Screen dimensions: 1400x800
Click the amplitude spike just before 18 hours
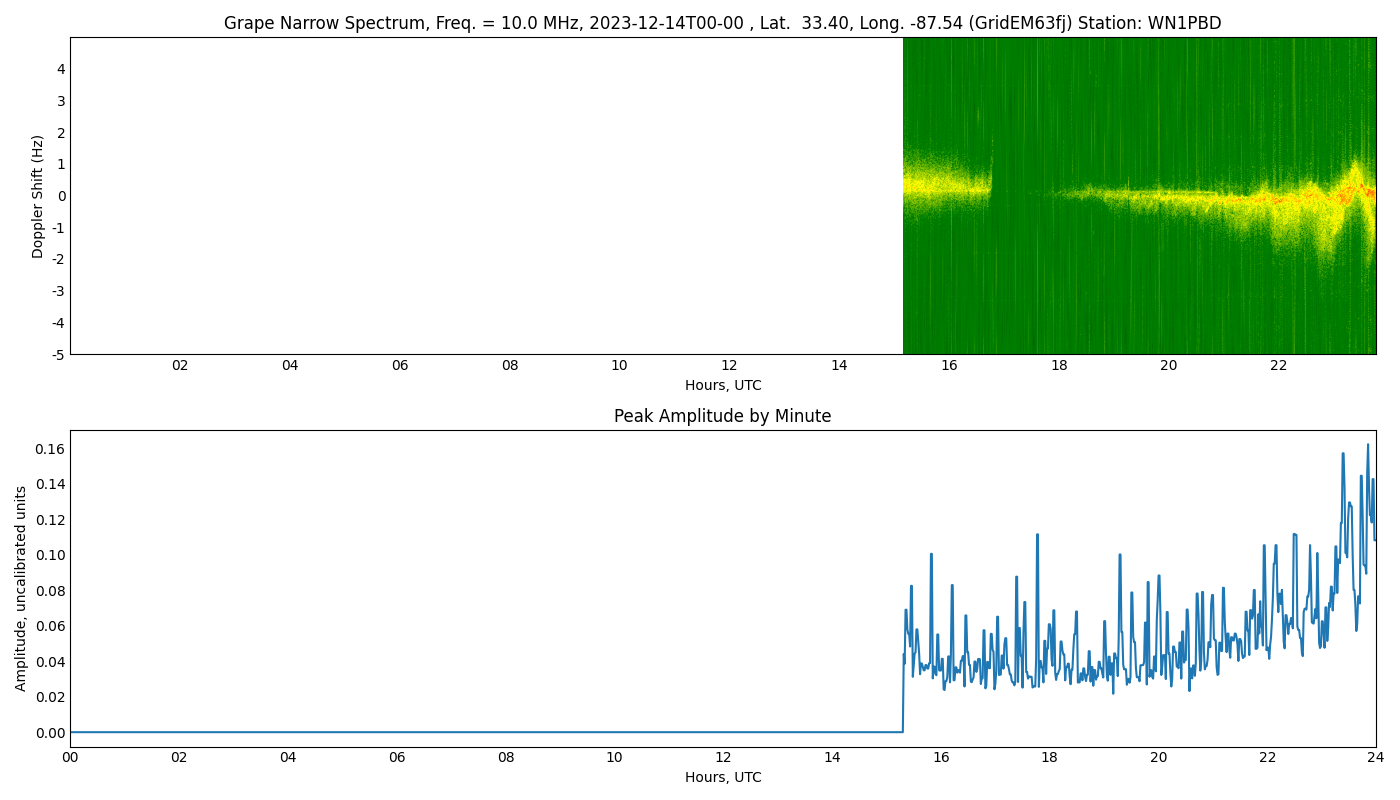coord(1037,535)
